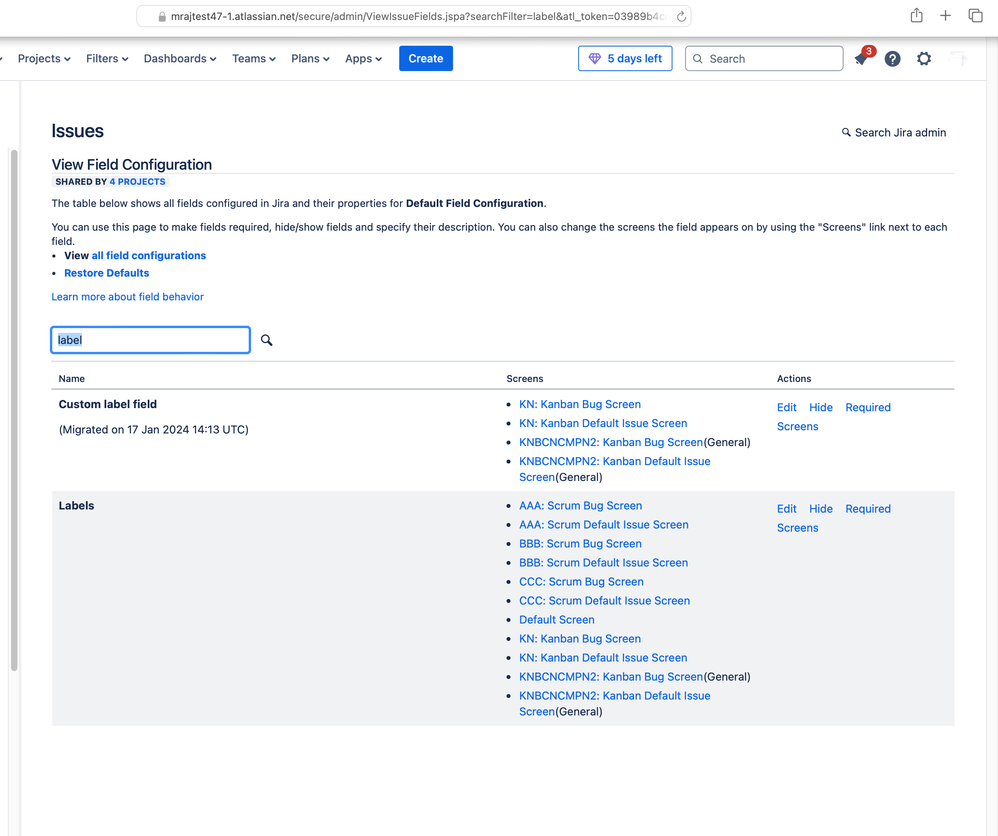998x836 pixels.
Task: Open all field configurations link
Action: click(x=149, y=255)
